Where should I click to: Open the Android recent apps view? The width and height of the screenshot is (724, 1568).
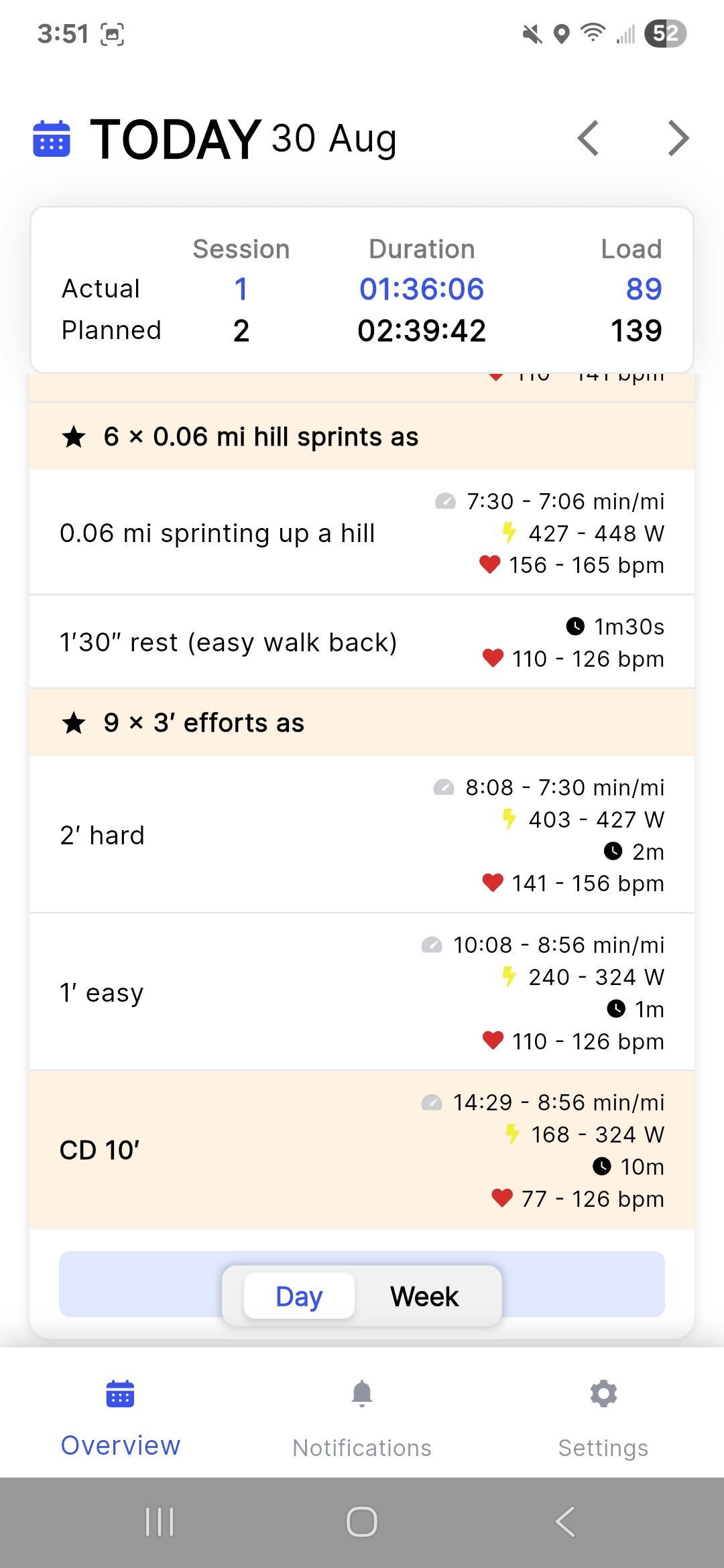tap(160, 1521)
